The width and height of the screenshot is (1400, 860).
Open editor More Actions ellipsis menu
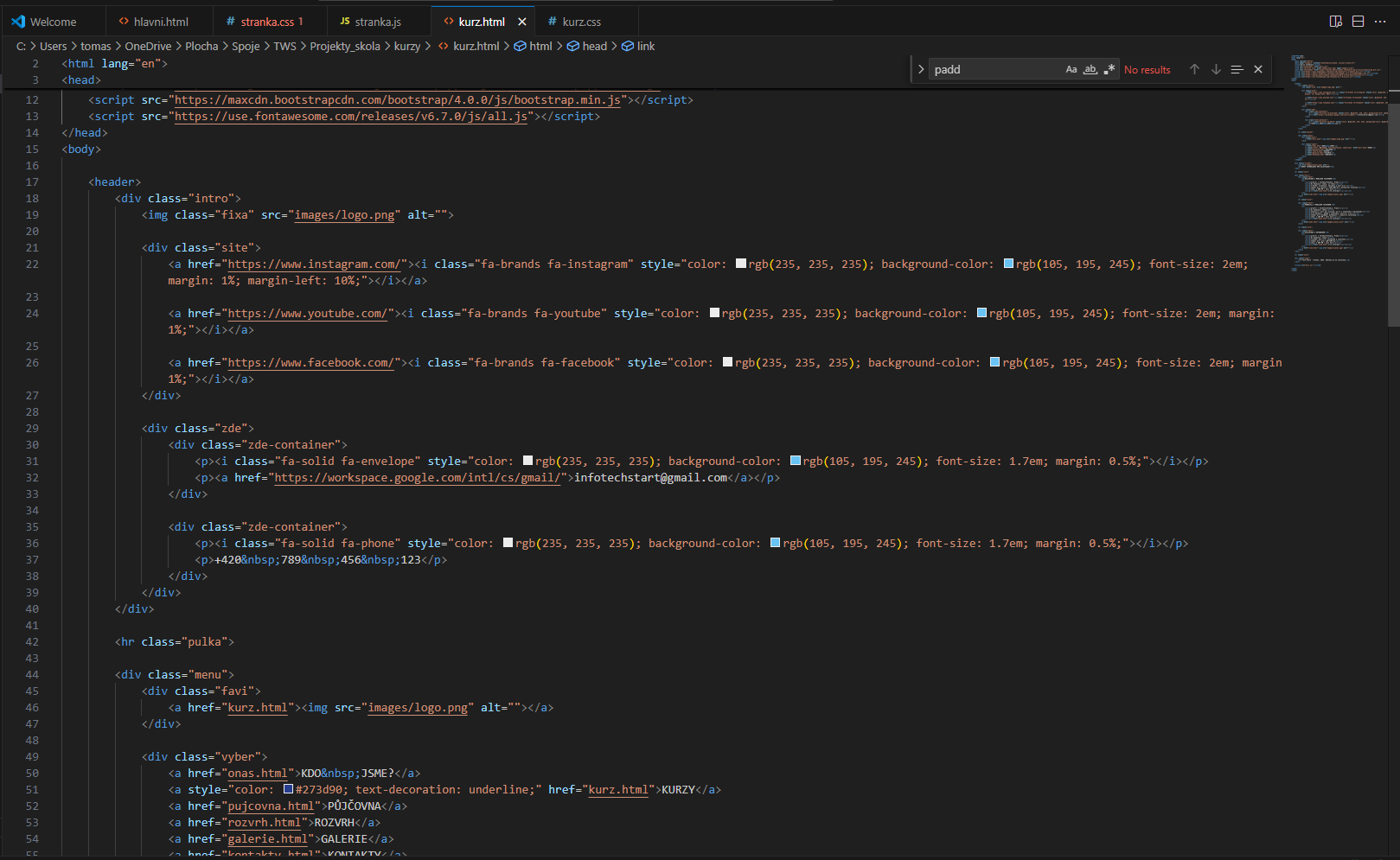coord(1380,22)
